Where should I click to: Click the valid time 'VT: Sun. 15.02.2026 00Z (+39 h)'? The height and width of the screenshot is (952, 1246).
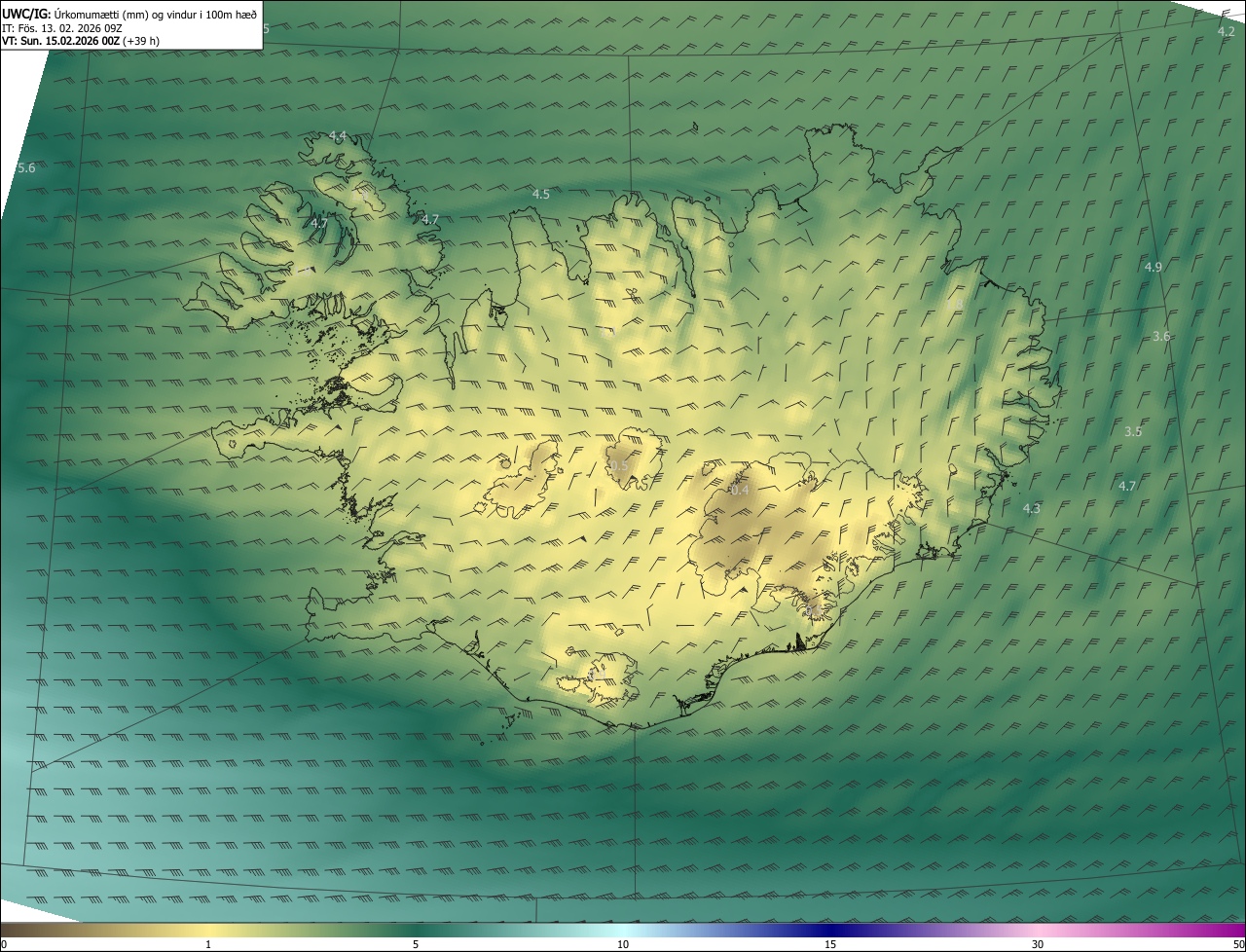click(81, 42)
